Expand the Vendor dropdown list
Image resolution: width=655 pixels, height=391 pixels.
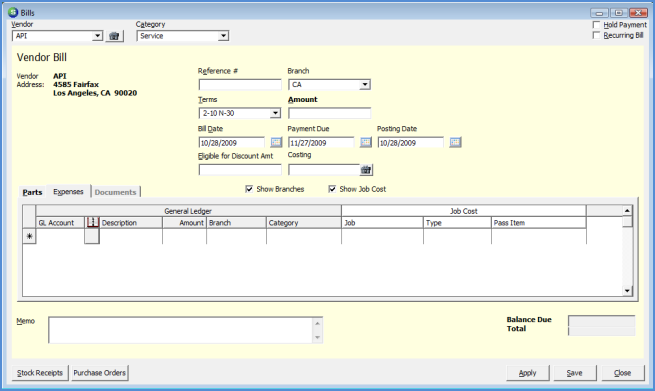(97, 36)
